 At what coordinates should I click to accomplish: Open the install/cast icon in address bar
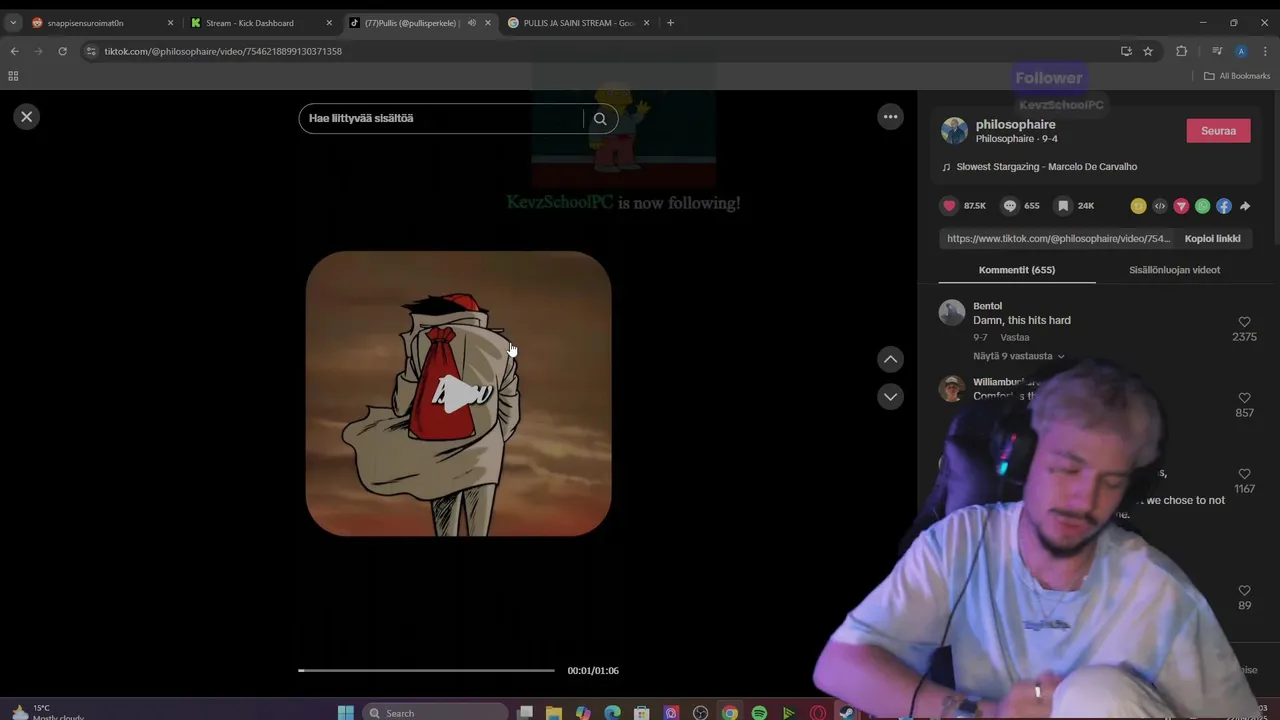[x=1126, y=51]
